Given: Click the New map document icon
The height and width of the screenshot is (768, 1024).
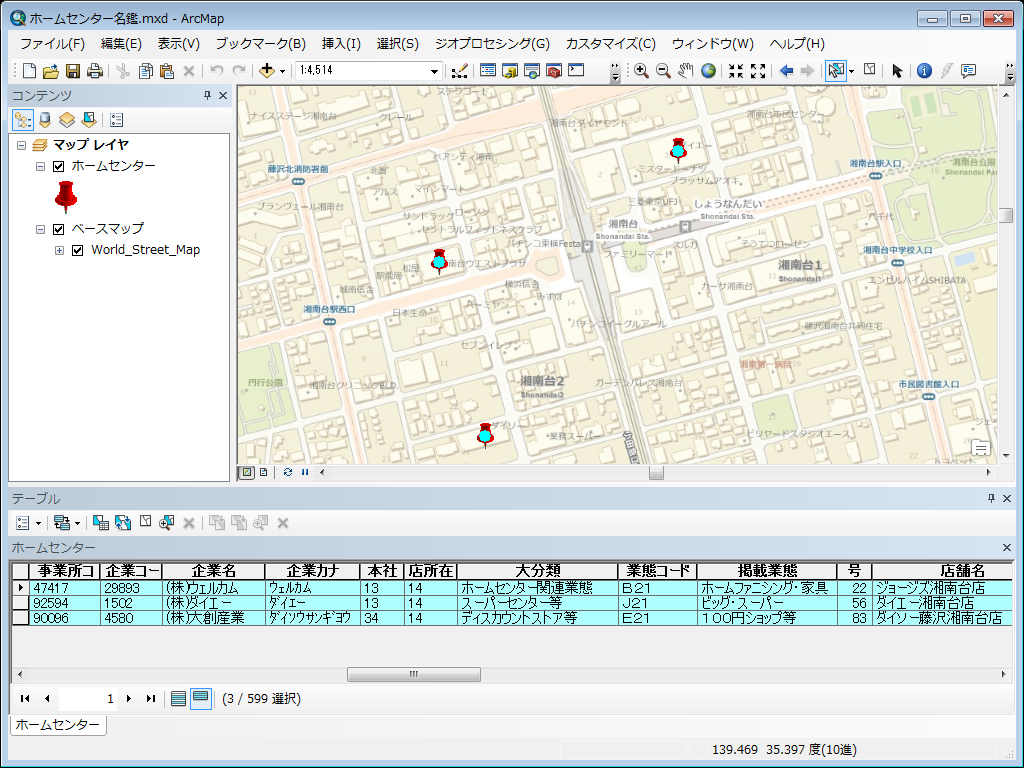Looking at the screenshot, I should 29,71.
